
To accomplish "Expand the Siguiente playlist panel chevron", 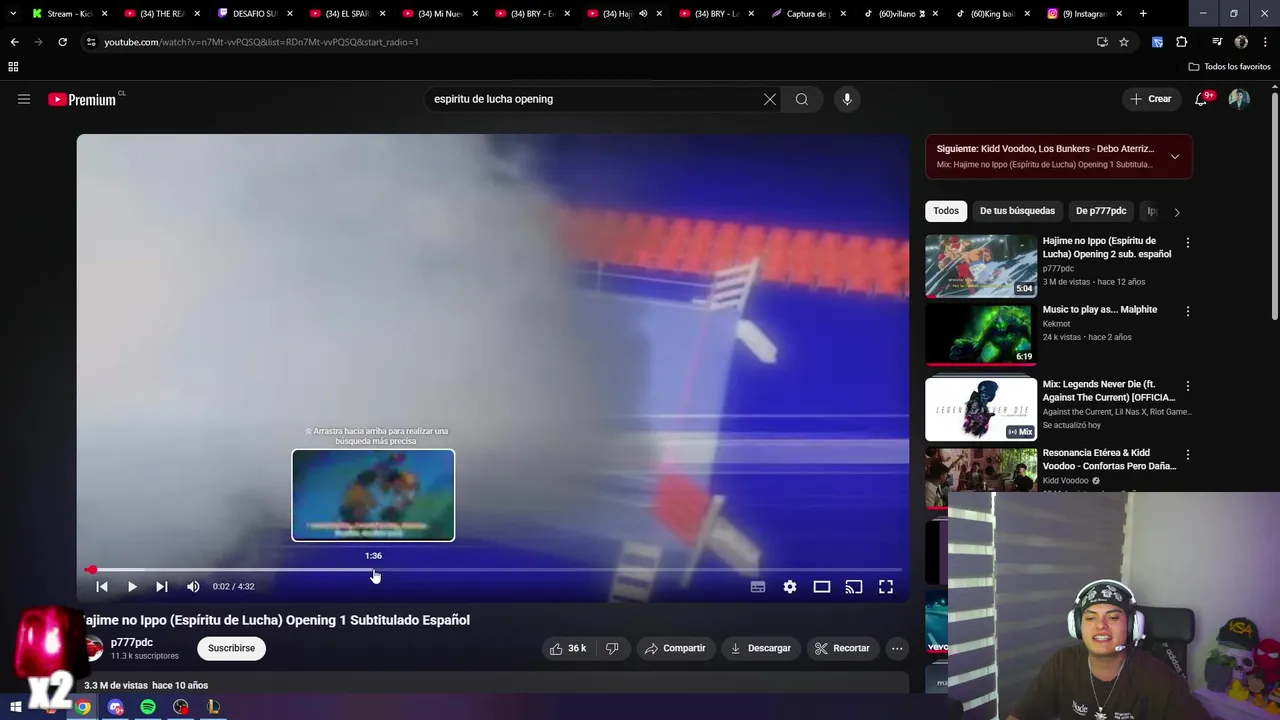I will [1175, 156].
